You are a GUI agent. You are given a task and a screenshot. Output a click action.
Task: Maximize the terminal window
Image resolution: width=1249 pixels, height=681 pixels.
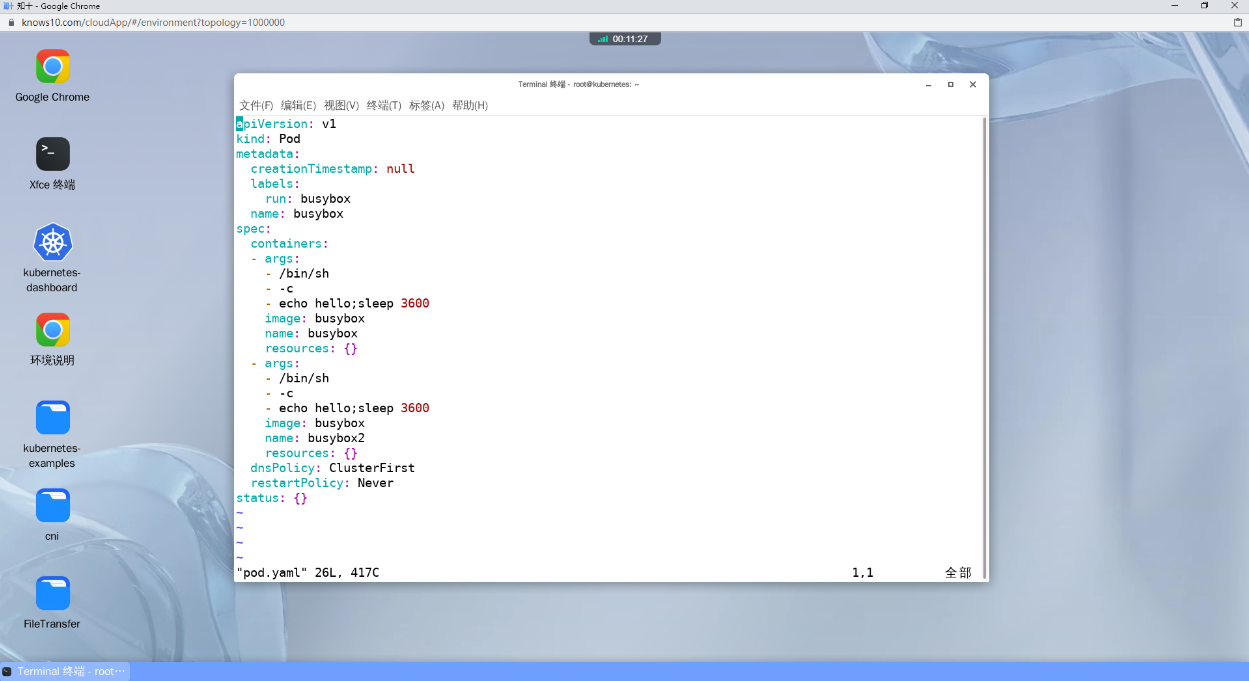[x=950, y=84]
